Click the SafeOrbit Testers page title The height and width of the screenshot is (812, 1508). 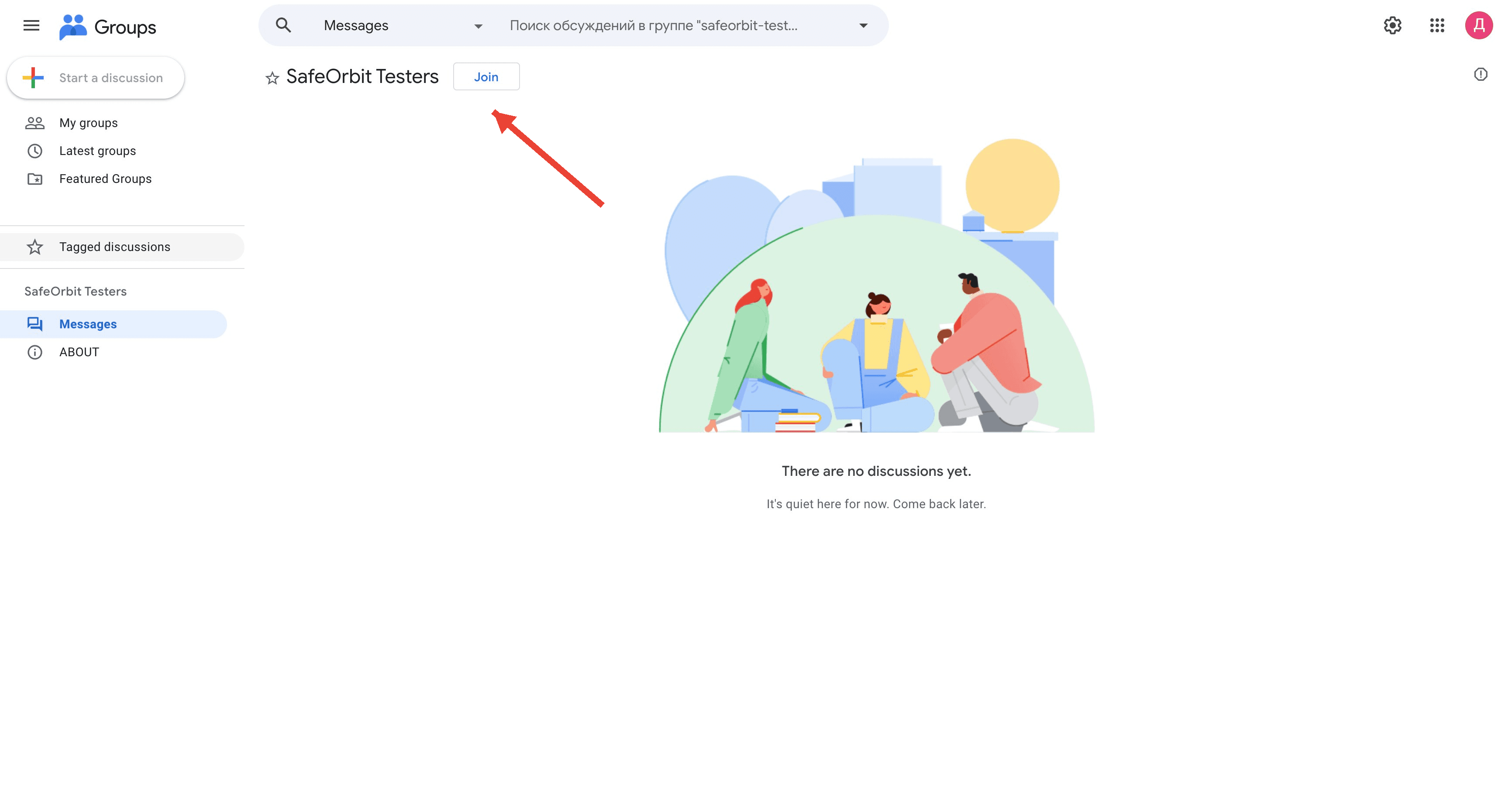362,77
